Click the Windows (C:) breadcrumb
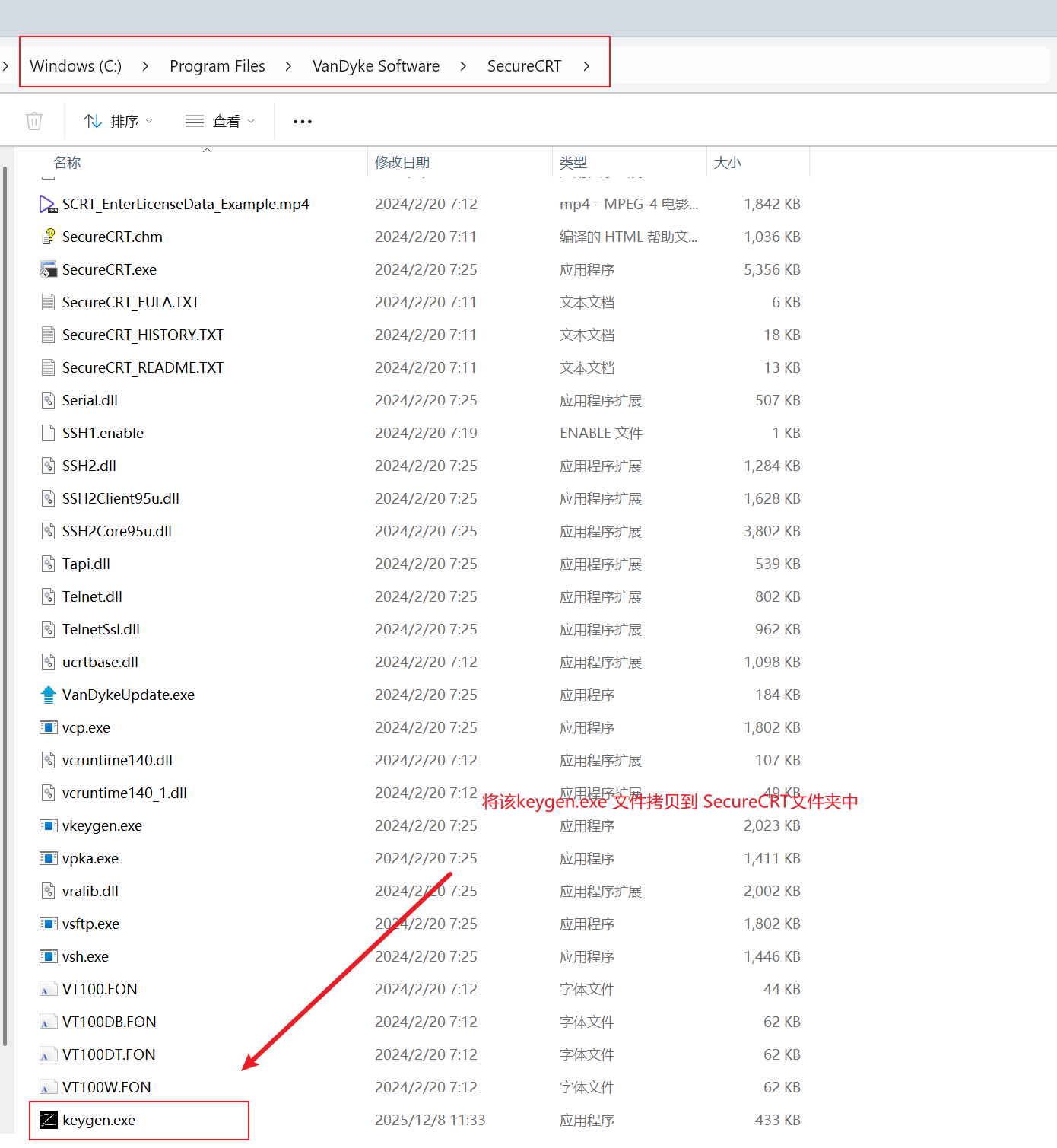 pos(75,66)
